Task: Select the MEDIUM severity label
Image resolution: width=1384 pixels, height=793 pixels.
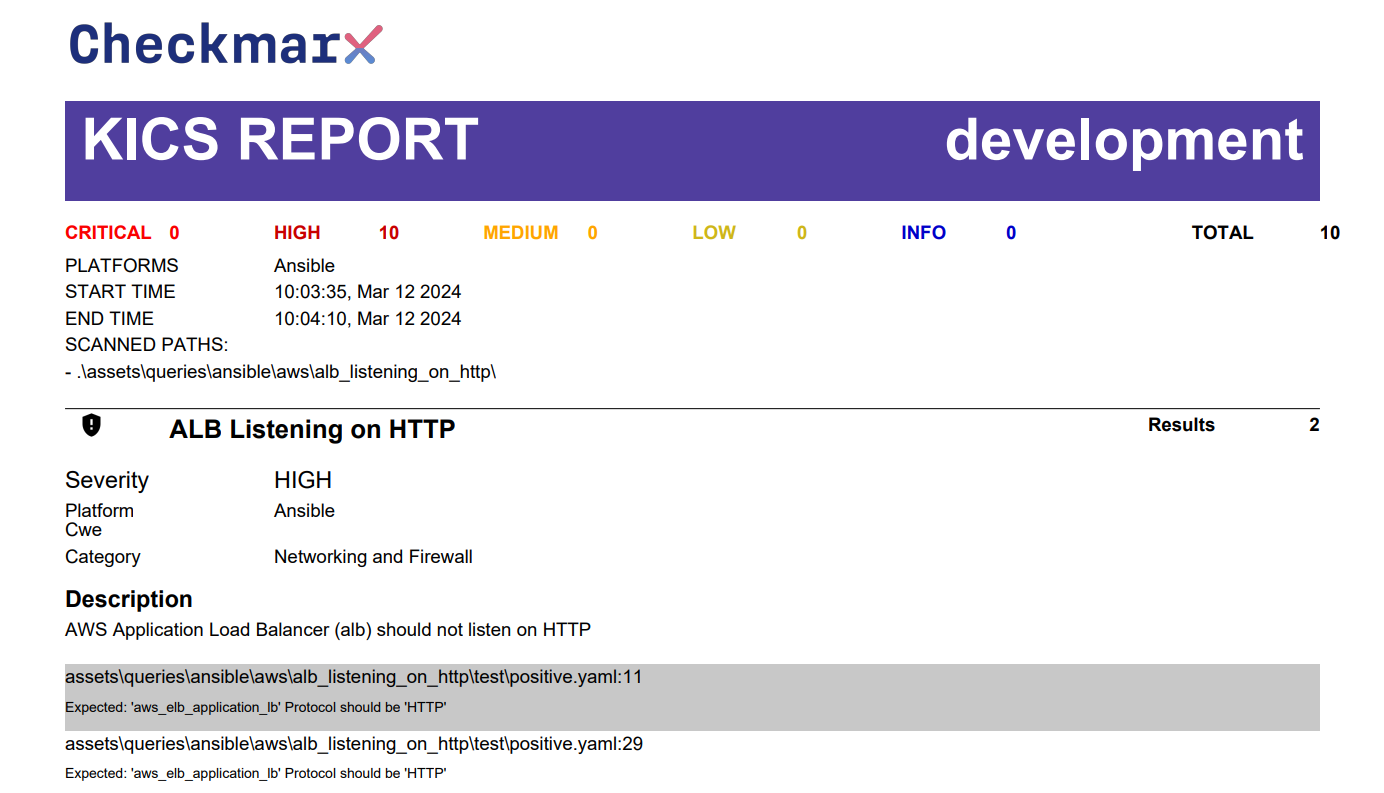Action: point(521,233)
